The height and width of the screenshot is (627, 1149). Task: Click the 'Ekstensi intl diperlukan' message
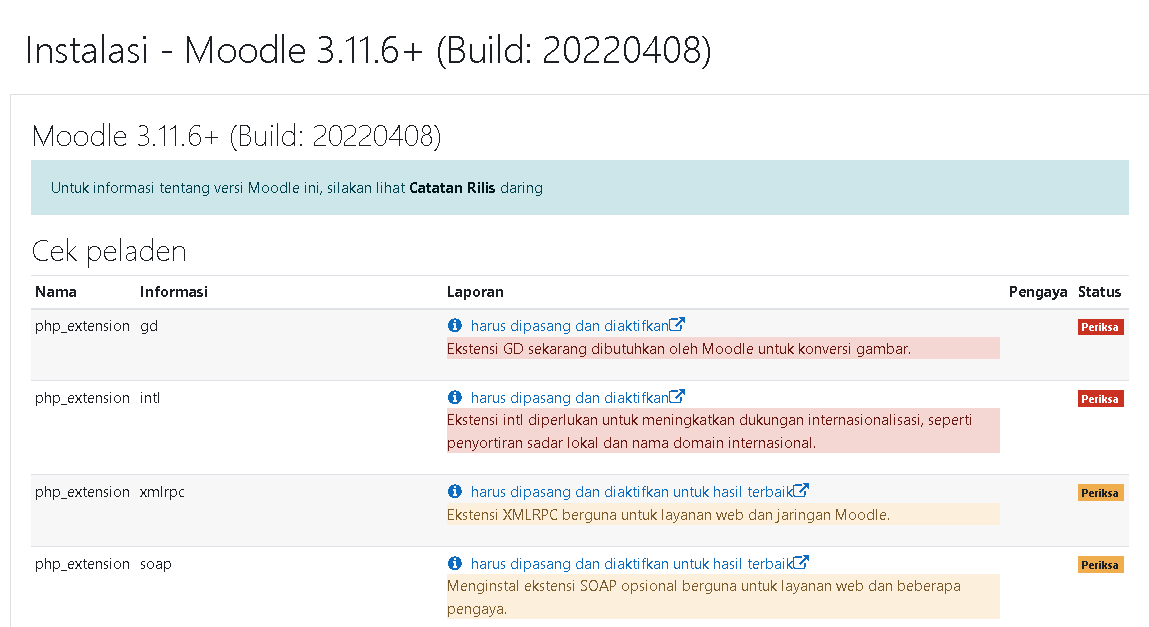(723, 431)
